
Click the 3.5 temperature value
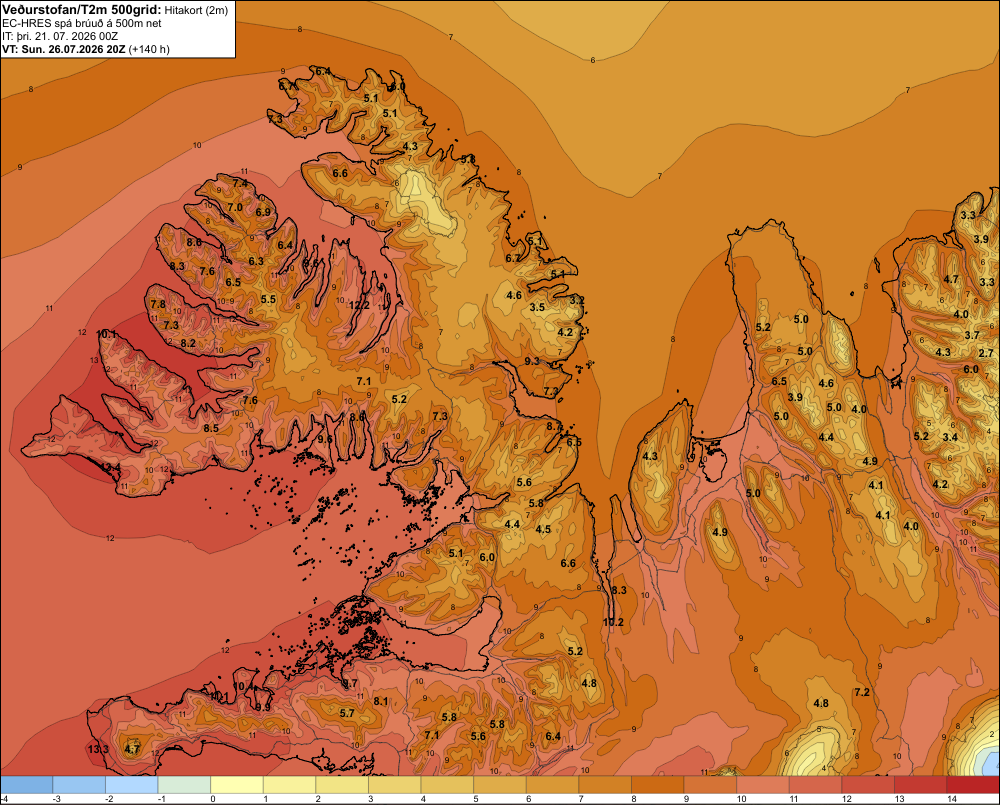pos(538,307)
